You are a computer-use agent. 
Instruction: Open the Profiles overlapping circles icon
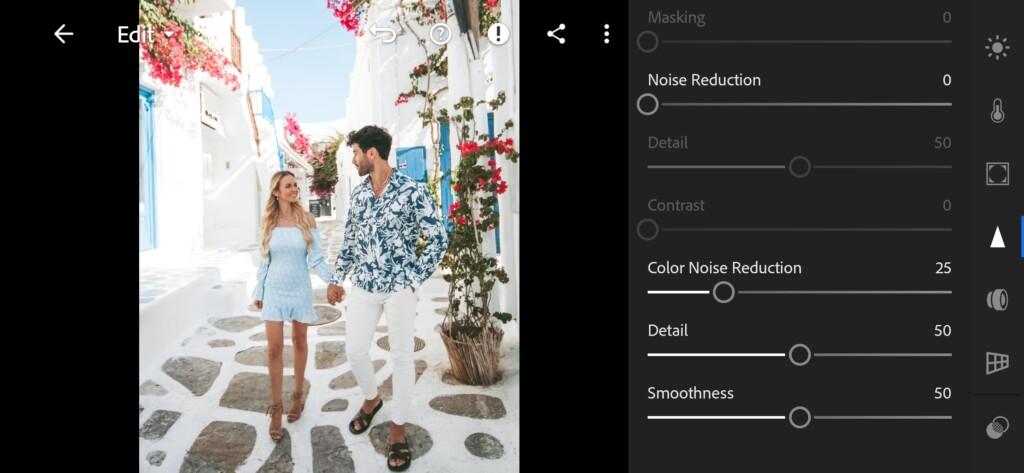997,427
